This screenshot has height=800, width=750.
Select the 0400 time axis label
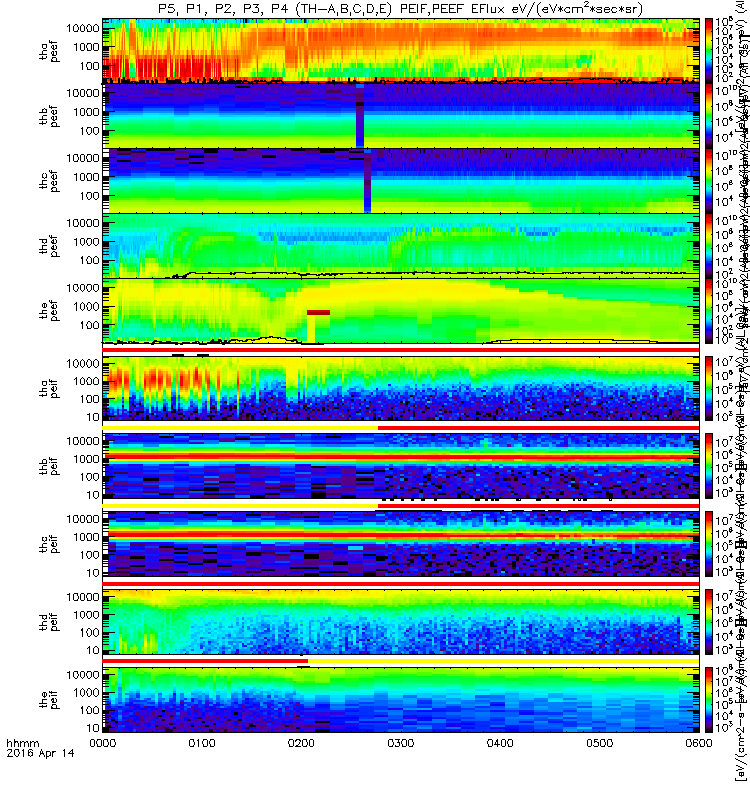[x=500, y=743]
